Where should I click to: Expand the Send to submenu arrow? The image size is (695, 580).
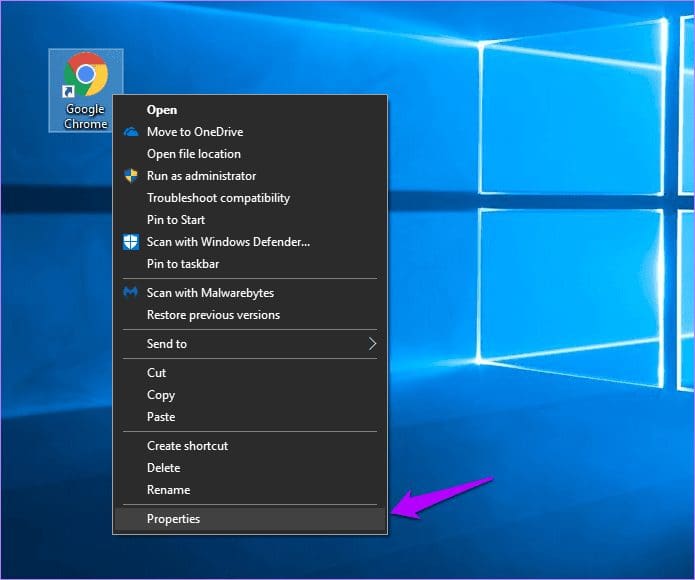tap(372, 344)
